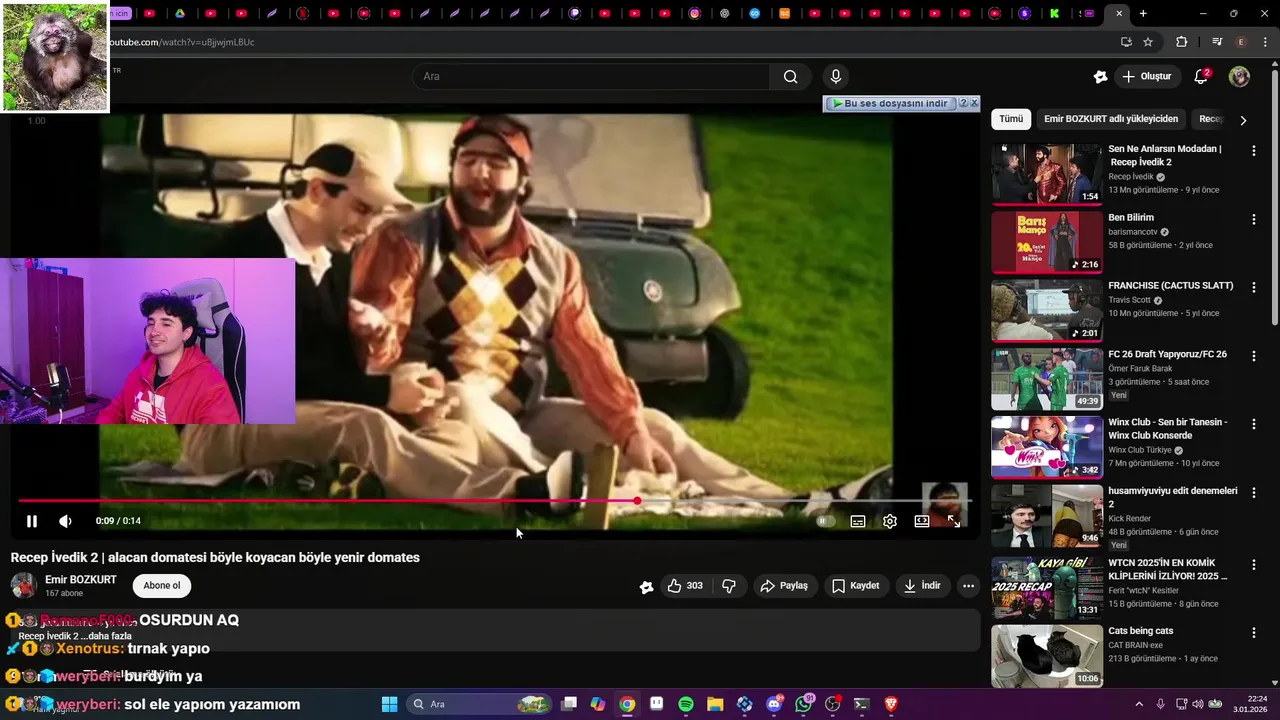Open Chrome three-dot menu
Viewport: 1280px width, 720px height.
[x=1266, y=42]
